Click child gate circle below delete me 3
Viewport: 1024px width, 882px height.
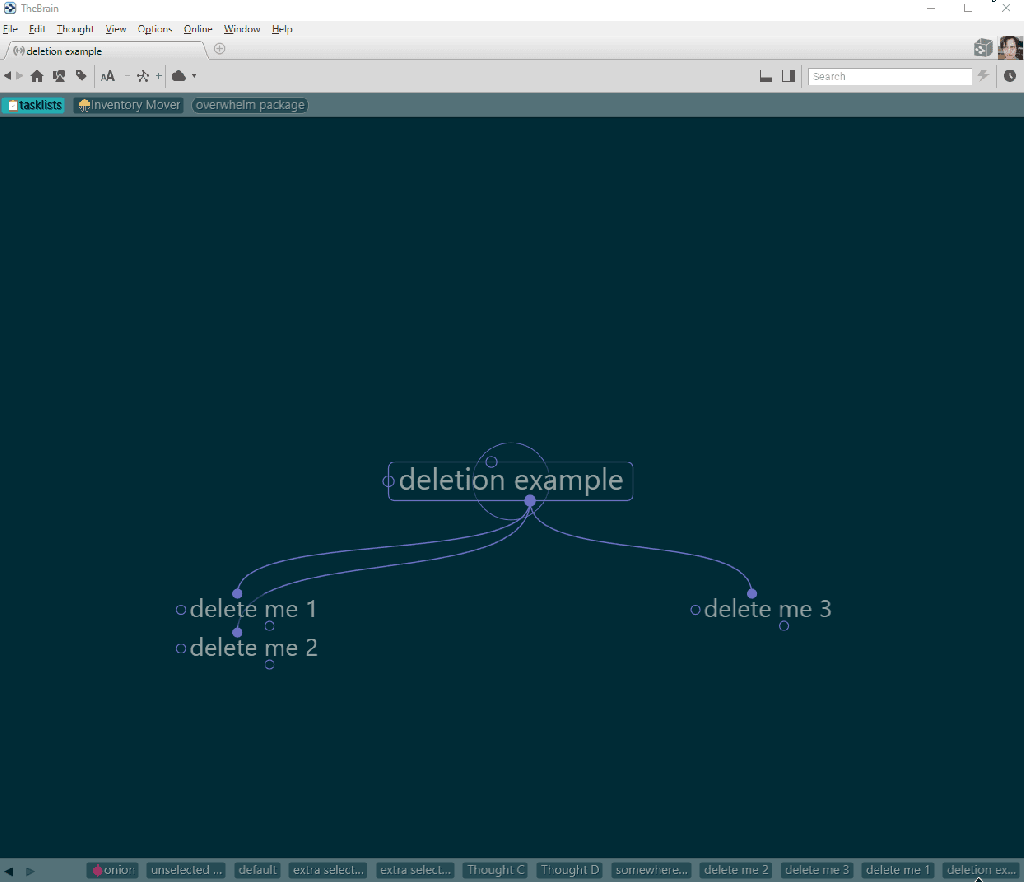coord(784,626)
